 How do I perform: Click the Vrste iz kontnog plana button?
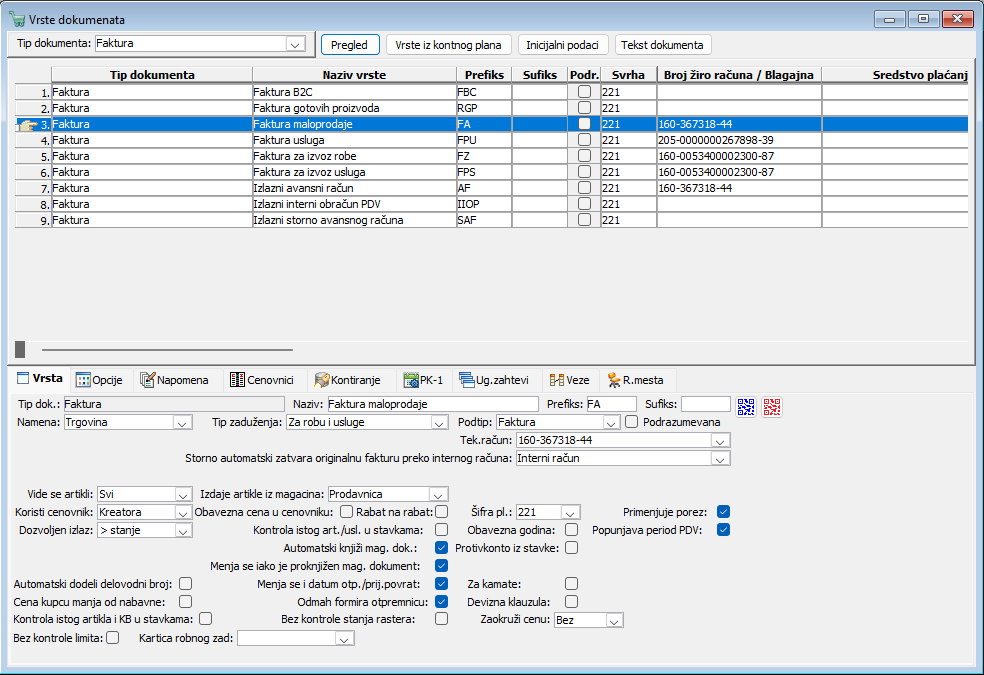point(448,45)
